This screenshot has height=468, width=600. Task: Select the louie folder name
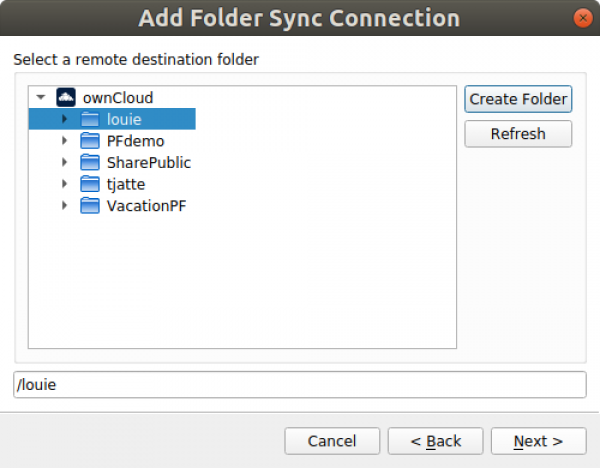(x=124, y=119)
